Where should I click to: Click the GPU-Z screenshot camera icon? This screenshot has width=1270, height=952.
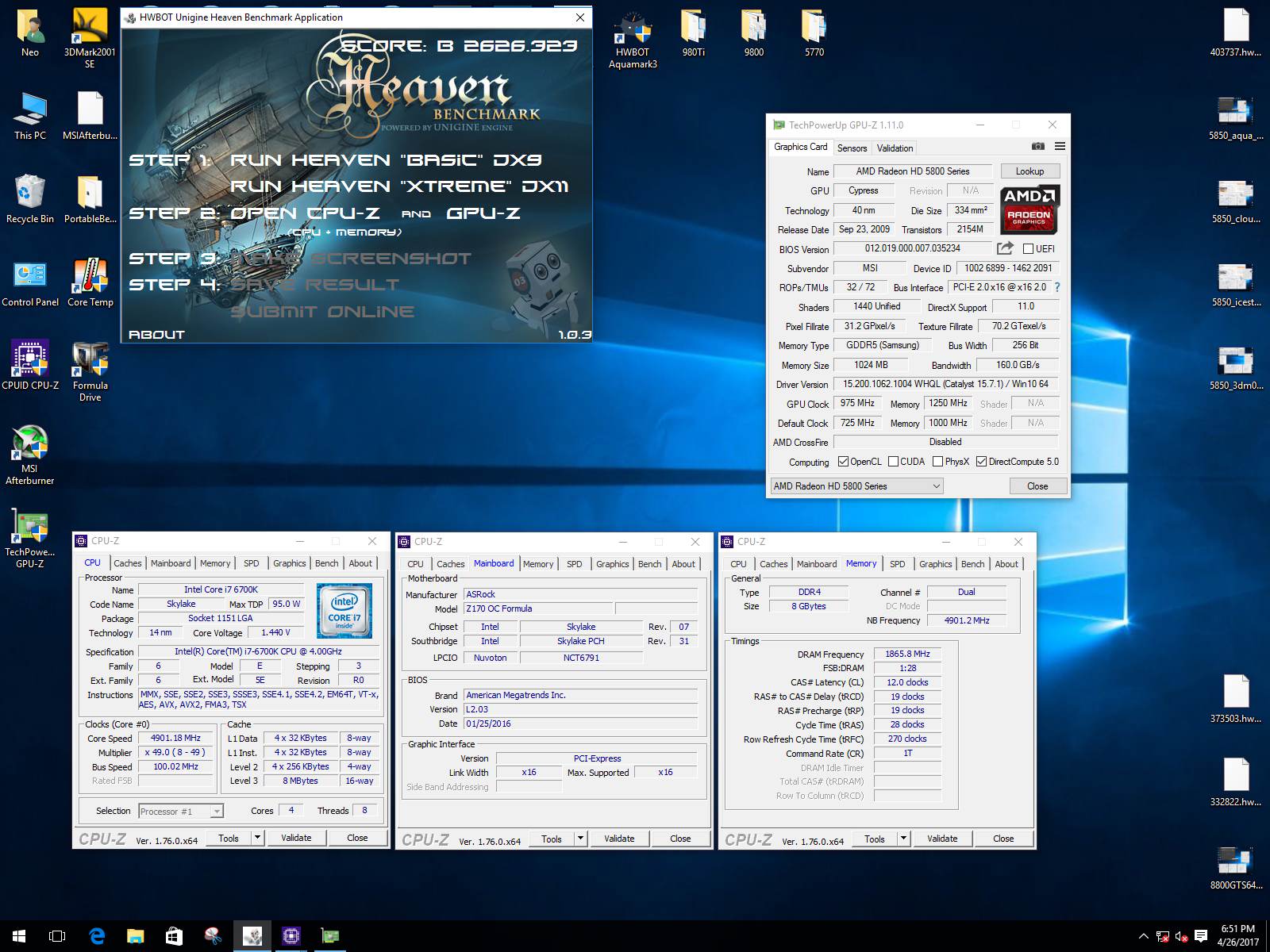coord(1037,147)
